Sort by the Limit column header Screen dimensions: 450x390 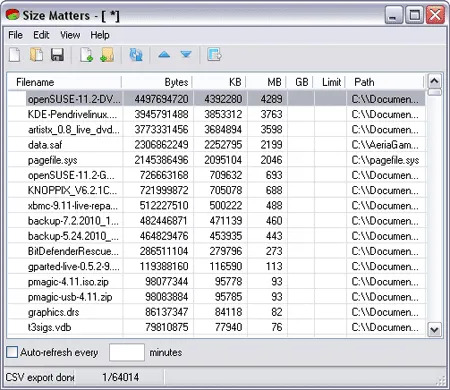tap(329, 82)
